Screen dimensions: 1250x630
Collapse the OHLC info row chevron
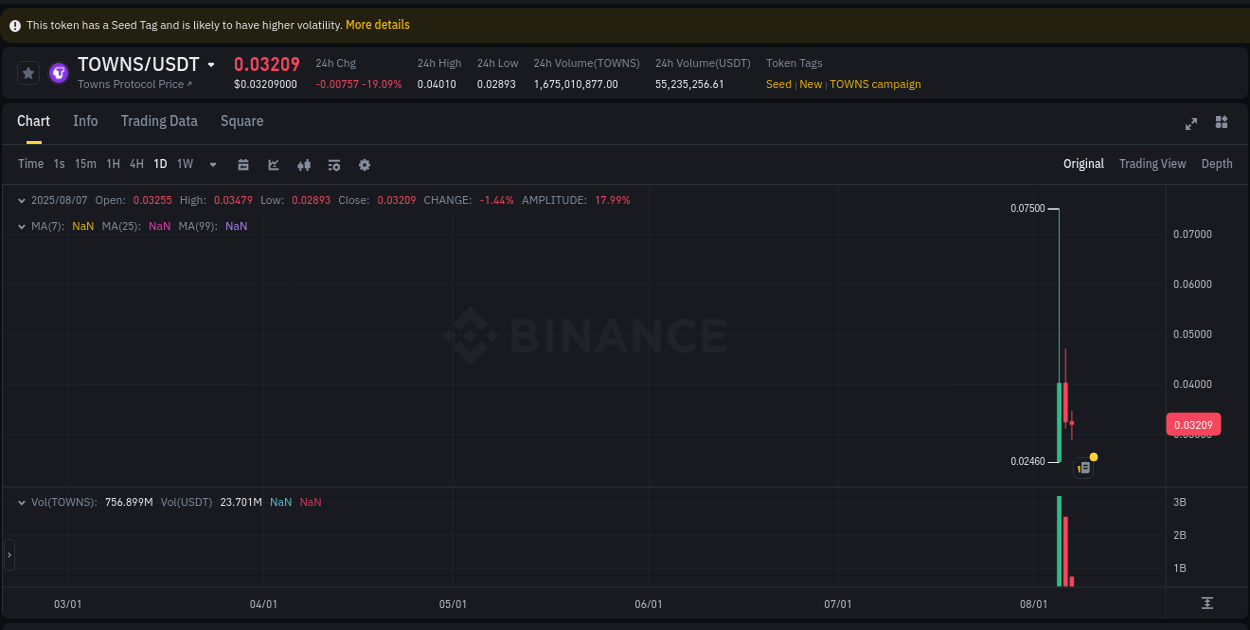(22, 200)
